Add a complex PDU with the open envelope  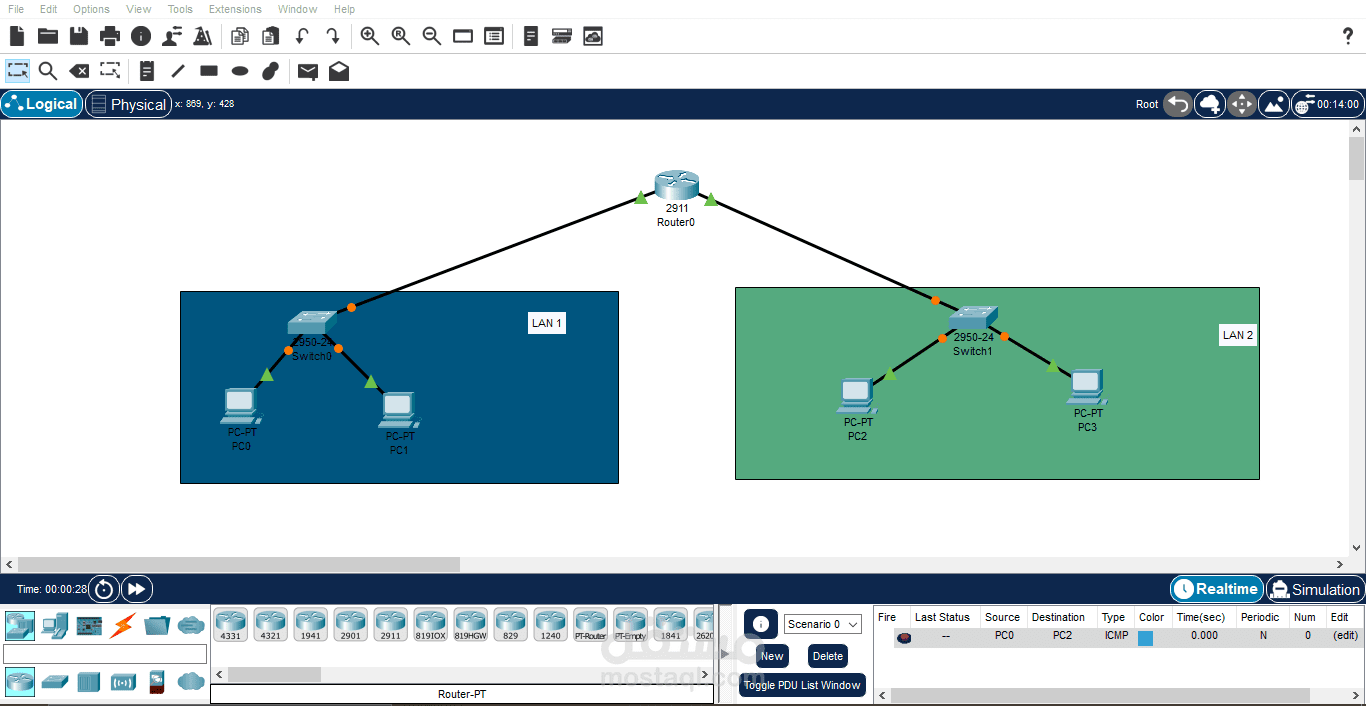pos(339,71)
